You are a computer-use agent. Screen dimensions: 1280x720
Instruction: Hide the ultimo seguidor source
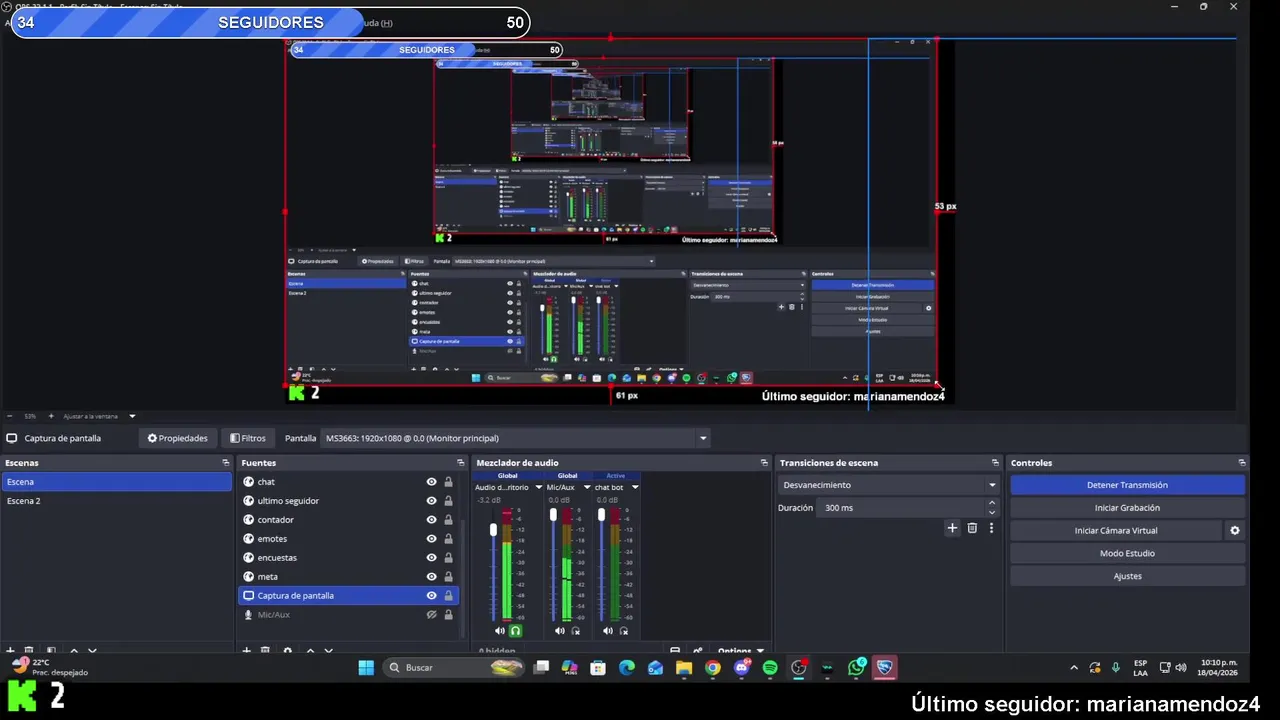pos(431,501)
